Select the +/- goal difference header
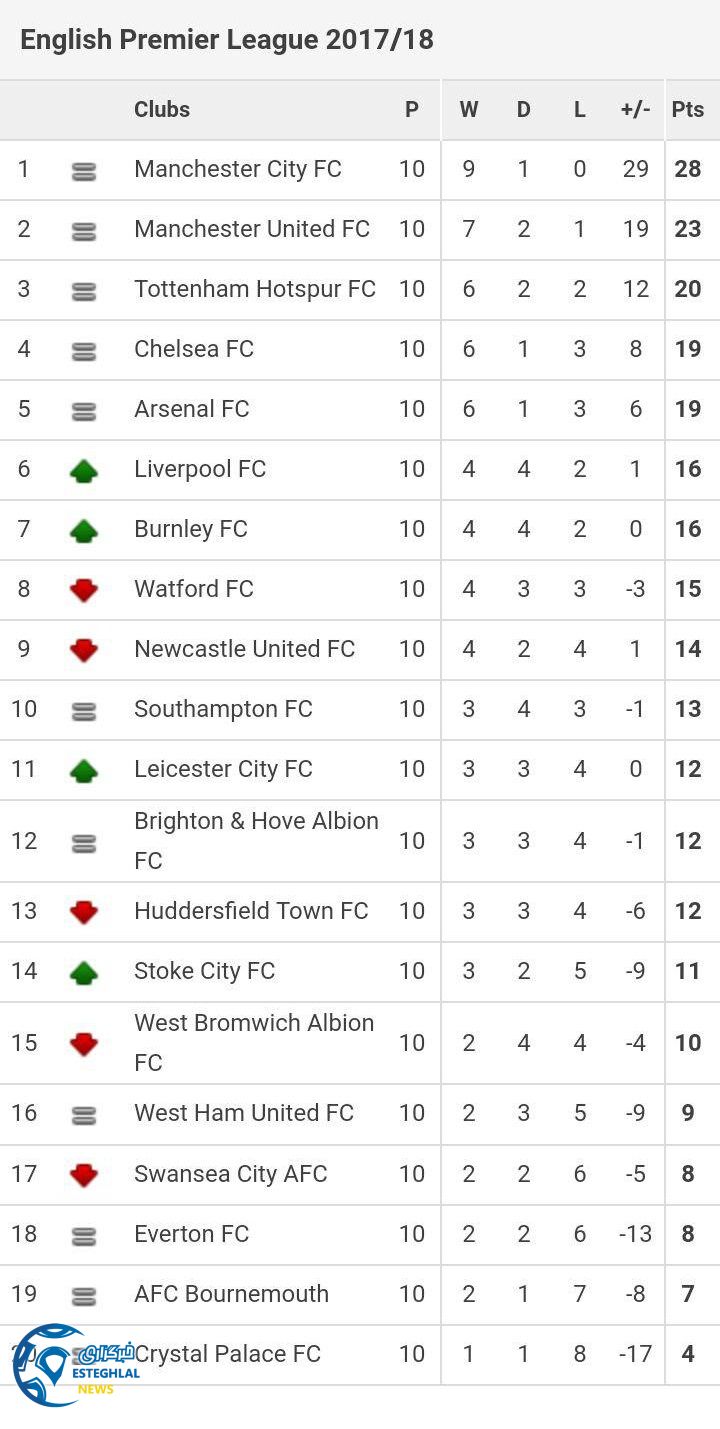Image resolution: width=720 pixels, height=1429 pixels. 635,110
